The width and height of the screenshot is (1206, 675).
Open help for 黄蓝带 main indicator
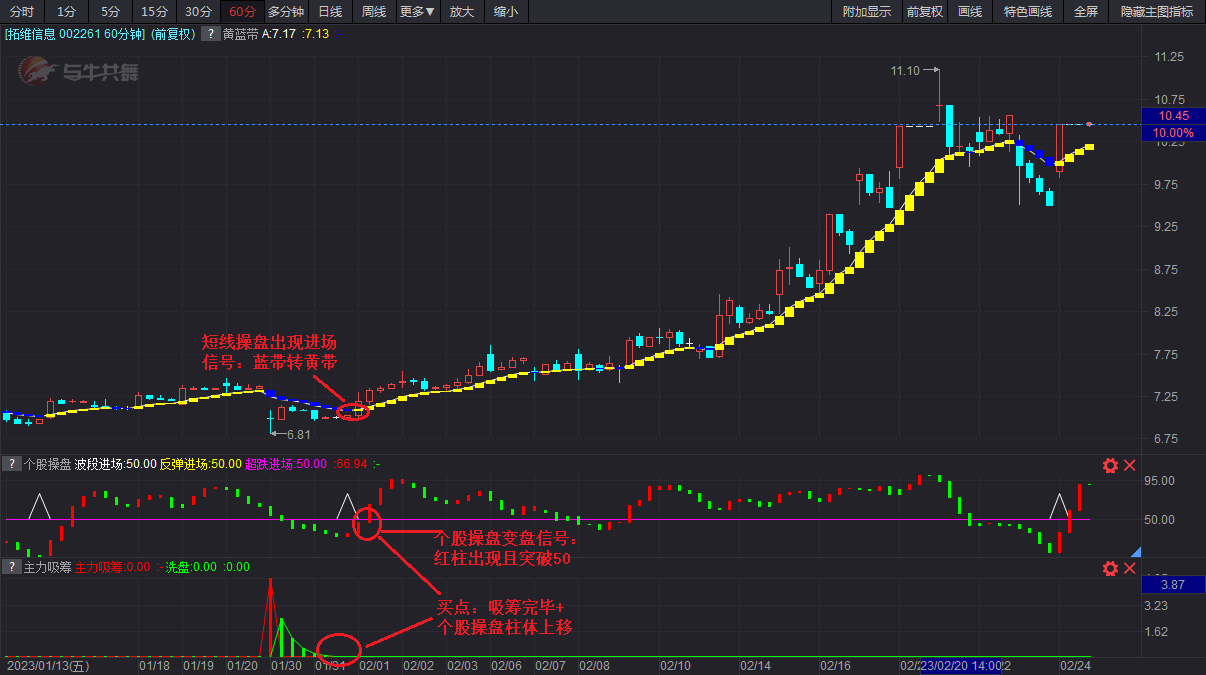click(211, 33)
